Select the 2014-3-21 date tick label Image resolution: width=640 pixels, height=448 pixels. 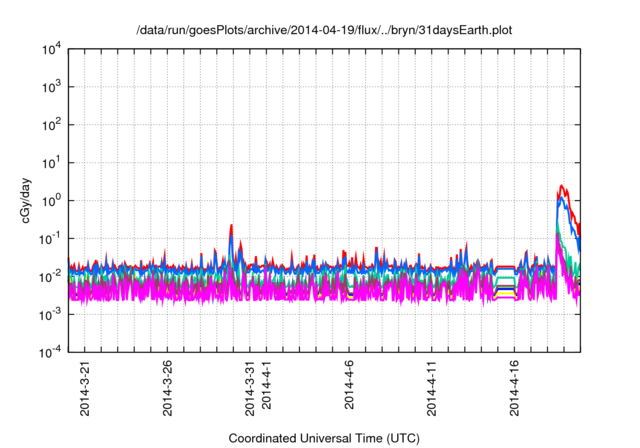(x=84, y=388)
